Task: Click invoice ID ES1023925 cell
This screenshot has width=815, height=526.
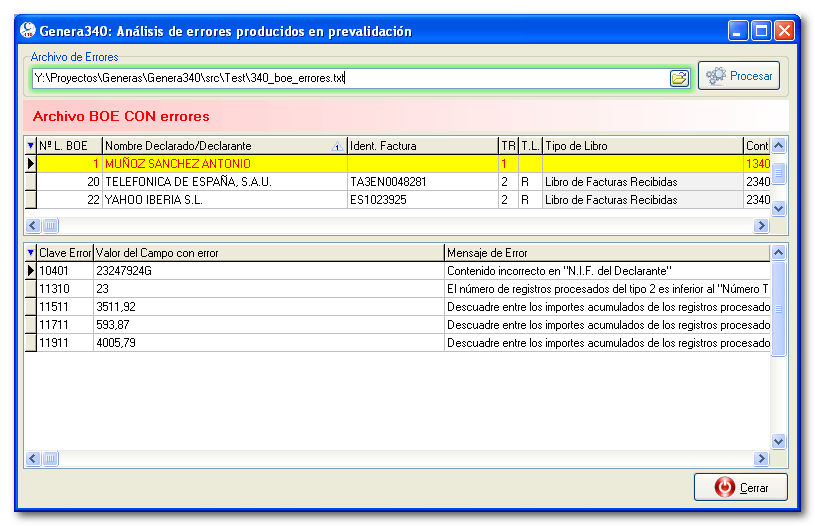Action: pyautogui.click(x=422, y=200)
